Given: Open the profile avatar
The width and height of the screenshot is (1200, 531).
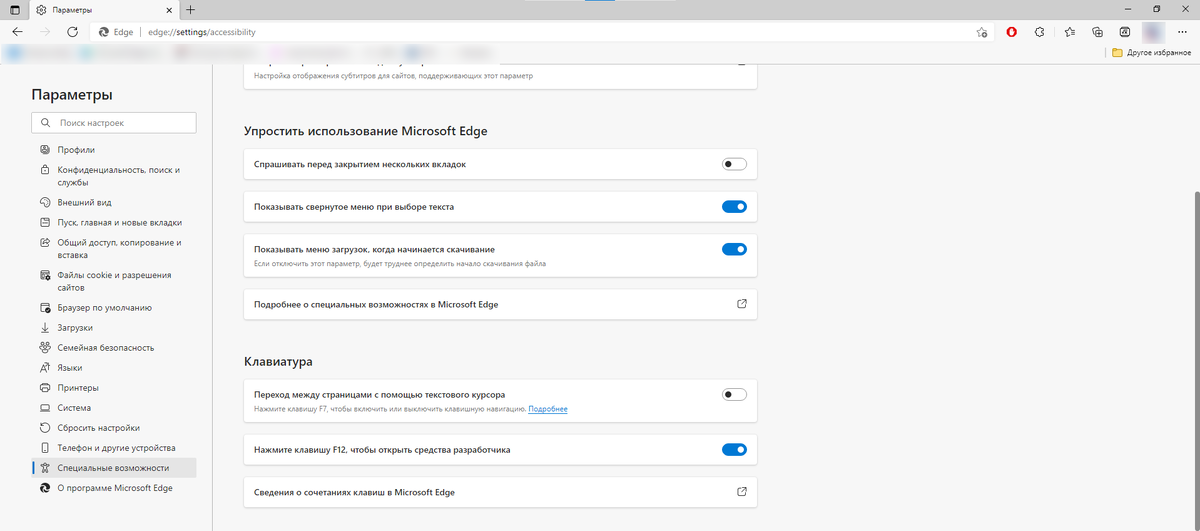Looking at the screenshot, I should 1153,32.
